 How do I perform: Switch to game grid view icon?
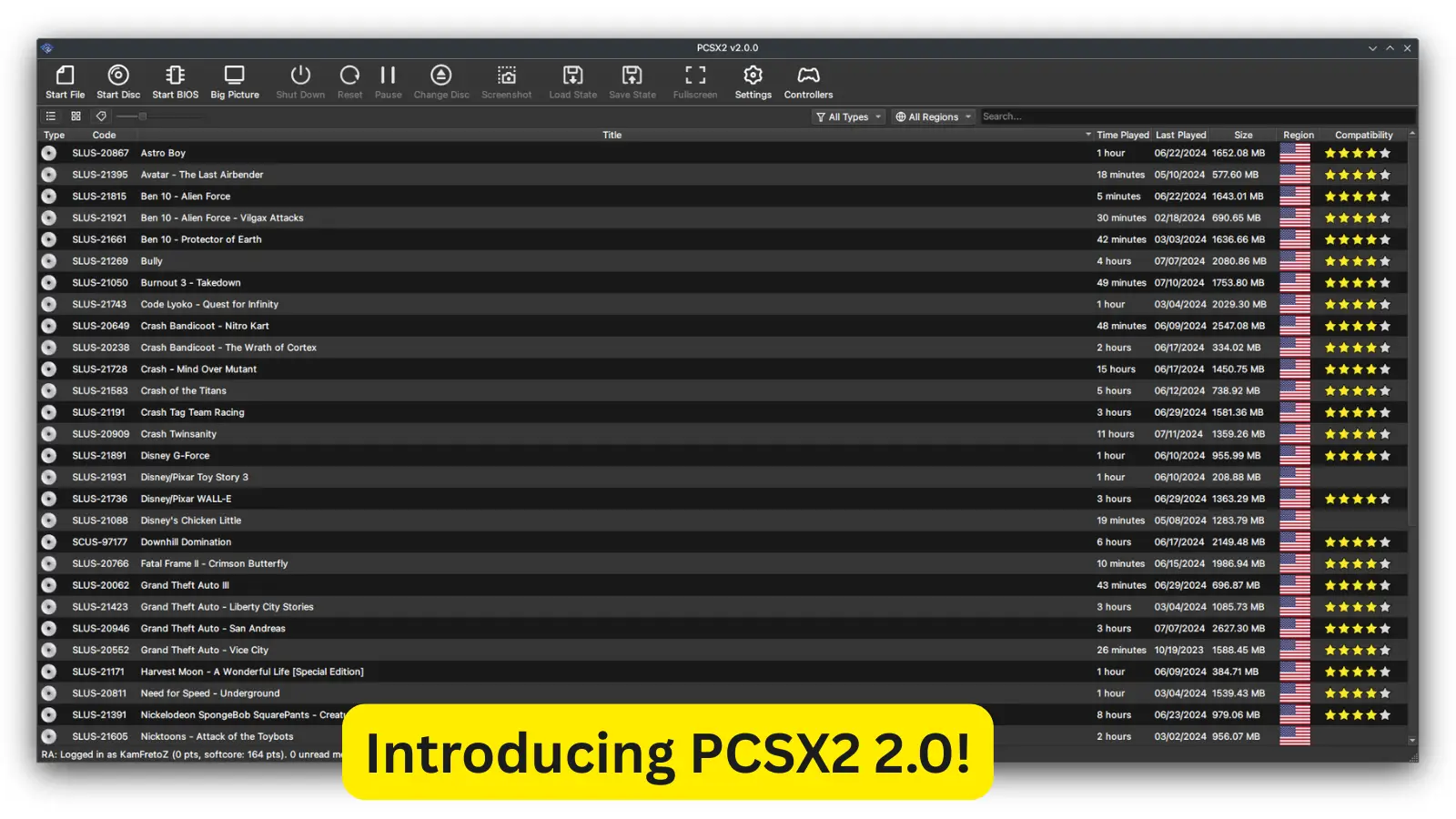tap(76, 116)
